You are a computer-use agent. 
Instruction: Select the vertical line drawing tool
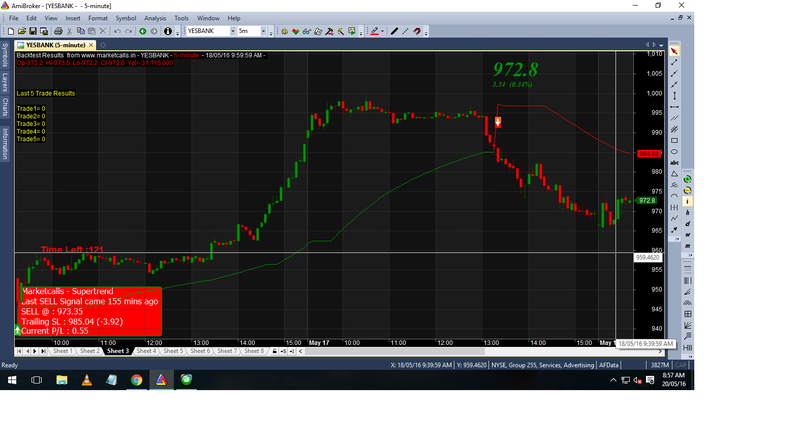(x=674, y=96)
